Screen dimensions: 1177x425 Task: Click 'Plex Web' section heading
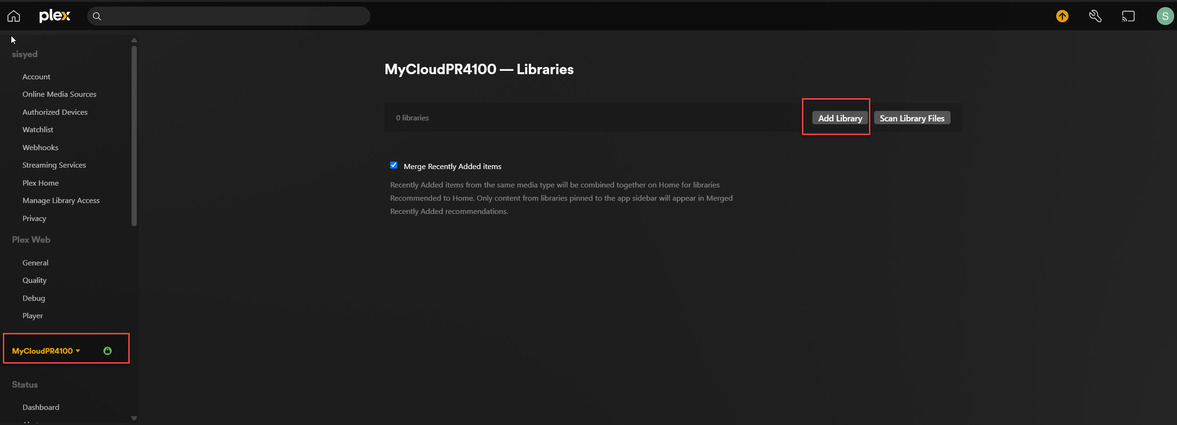(31, 240)
